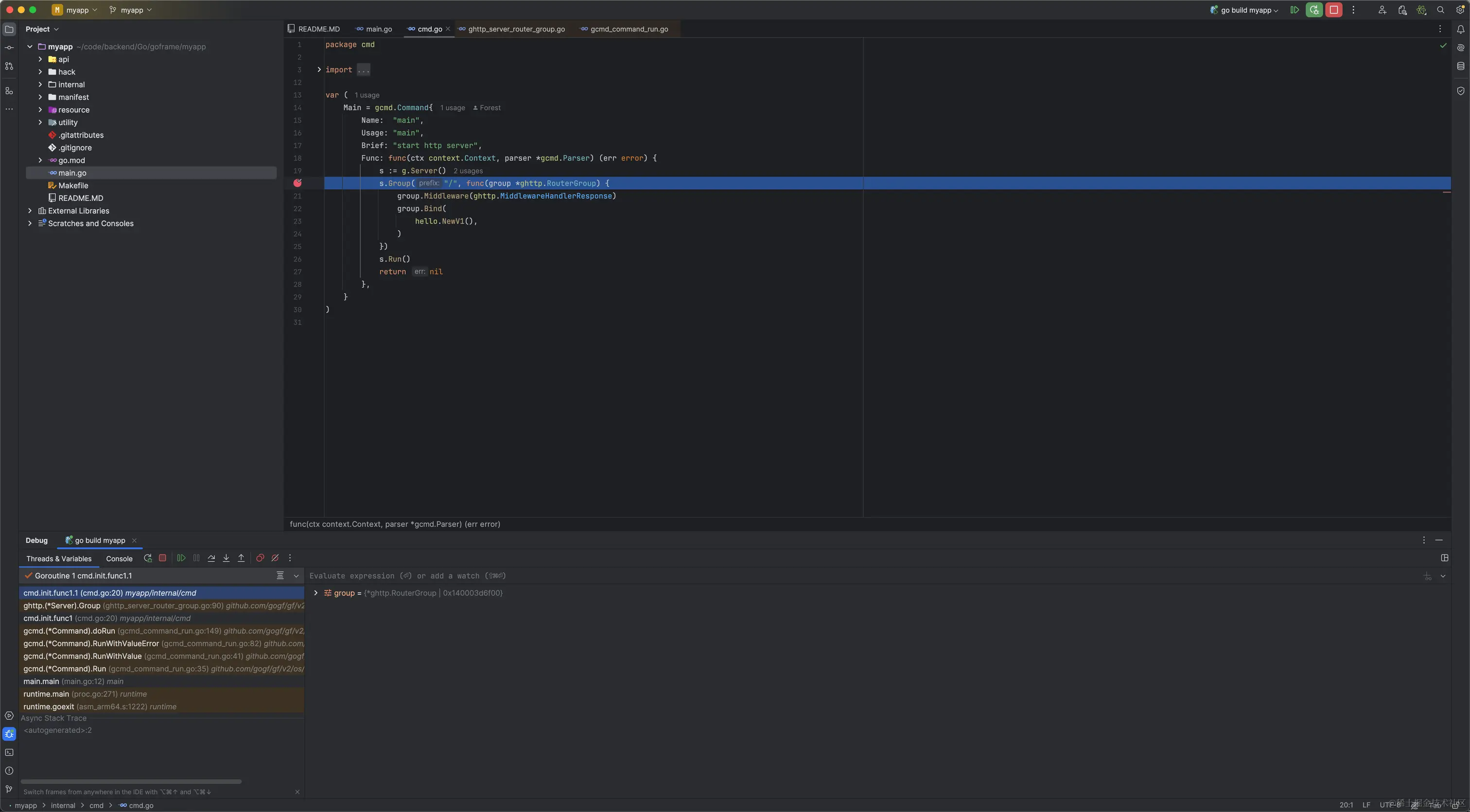
Task: Open Code With Me icon
Action: [x=1382, y=10]
